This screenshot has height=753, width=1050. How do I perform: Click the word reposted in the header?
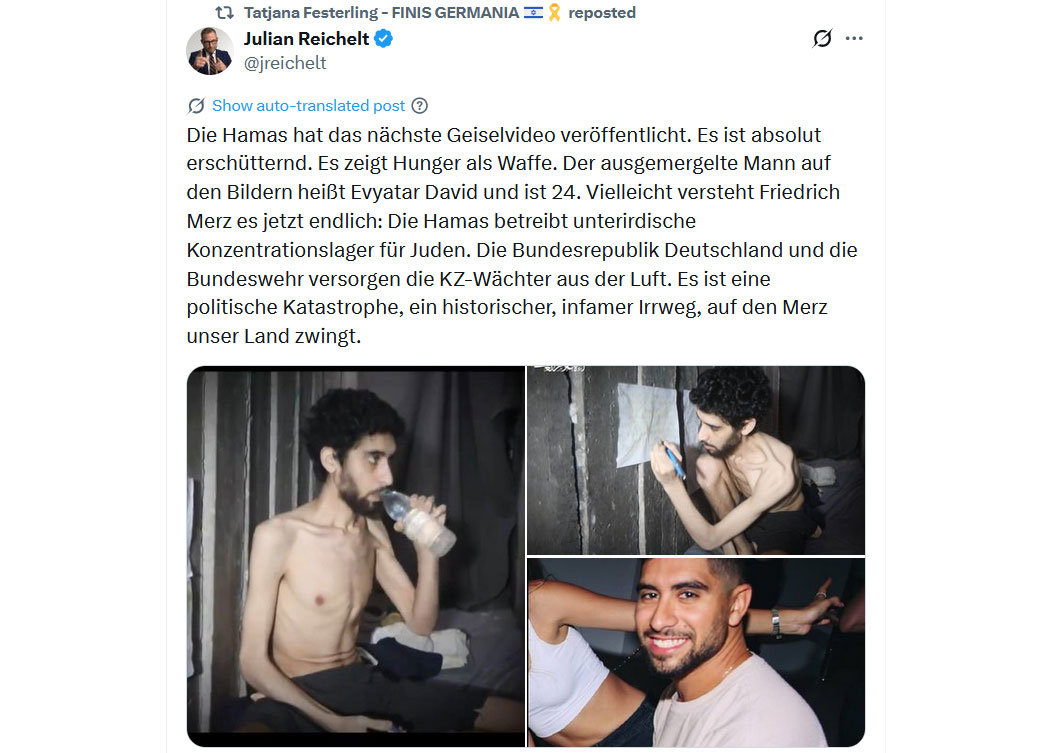pos(602,13)
